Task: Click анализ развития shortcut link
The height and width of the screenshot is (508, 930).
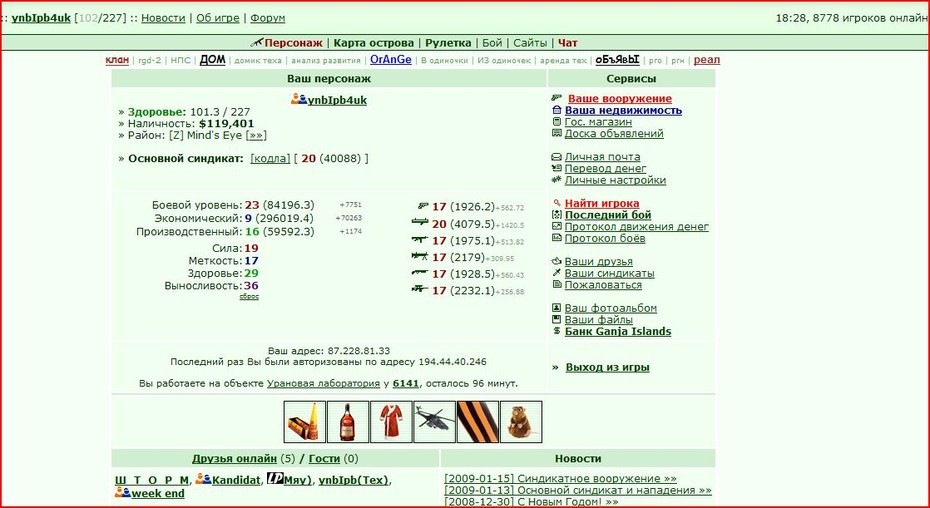Action: 326,60
